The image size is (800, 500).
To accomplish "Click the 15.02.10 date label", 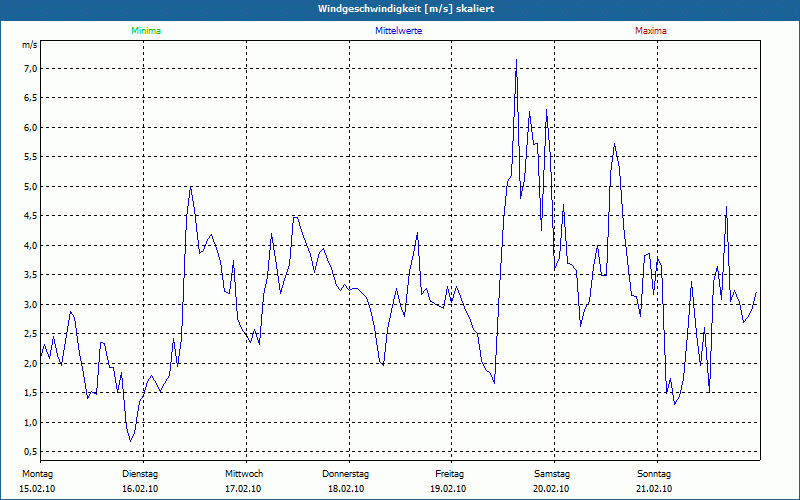I will pyautogui.click(x=37, y=489).
